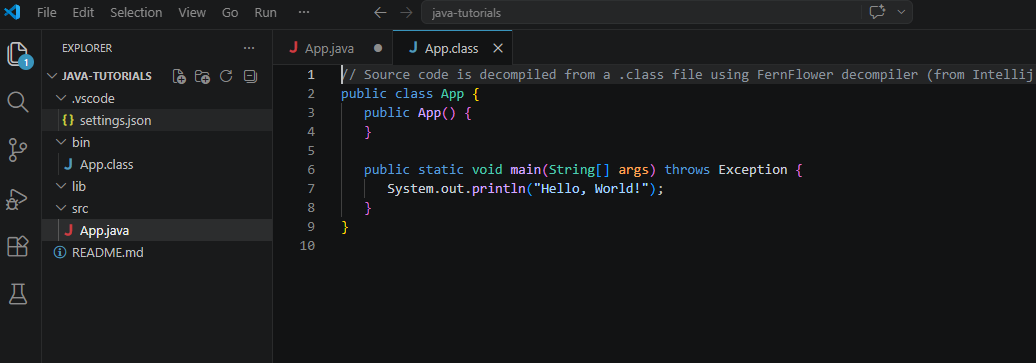Click the class name App on line 2
This screenshot has width=1036, height=363.
(x=452, y=94)
